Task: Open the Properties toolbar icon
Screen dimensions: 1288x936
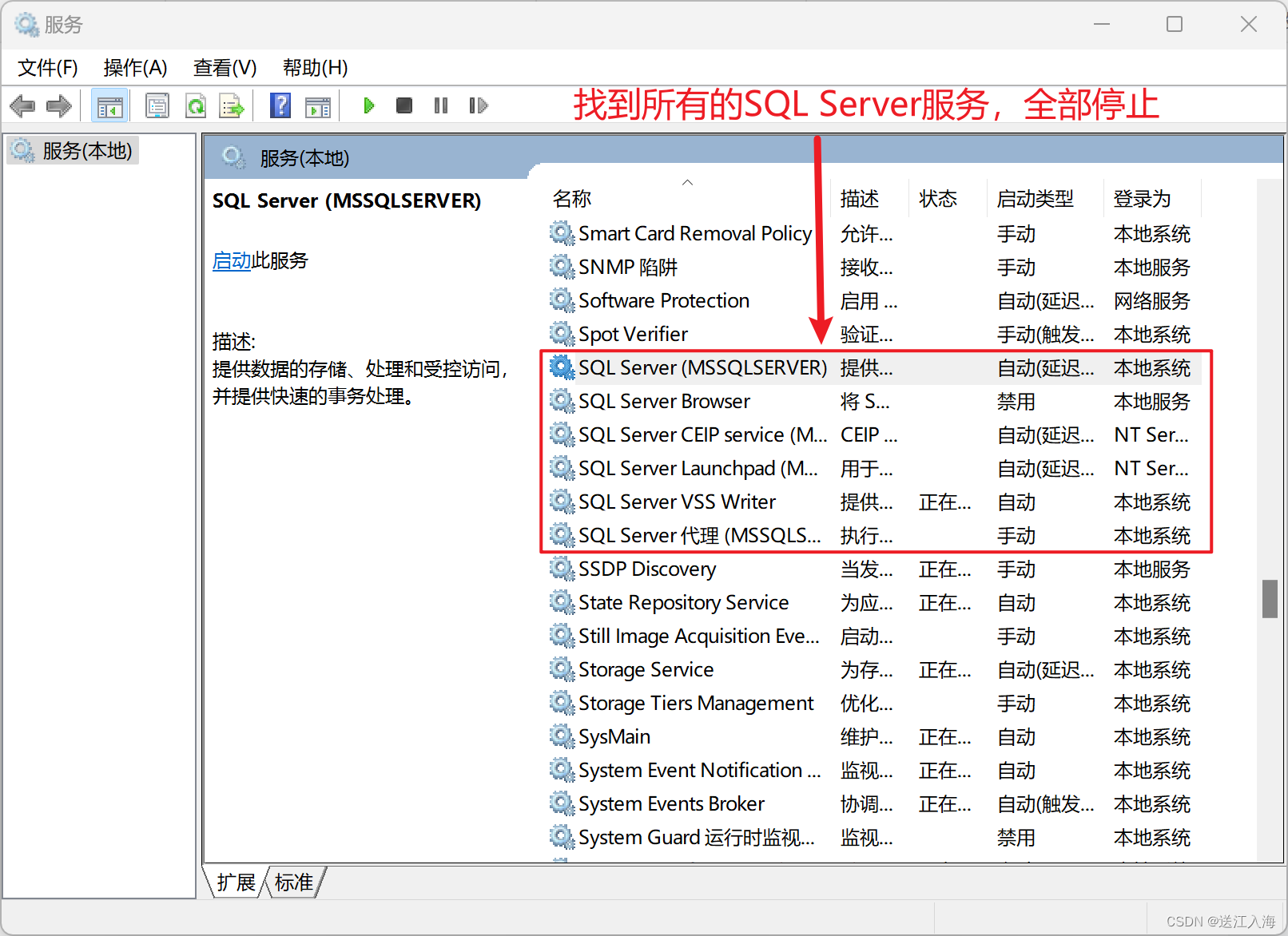Action: (157, 105)
